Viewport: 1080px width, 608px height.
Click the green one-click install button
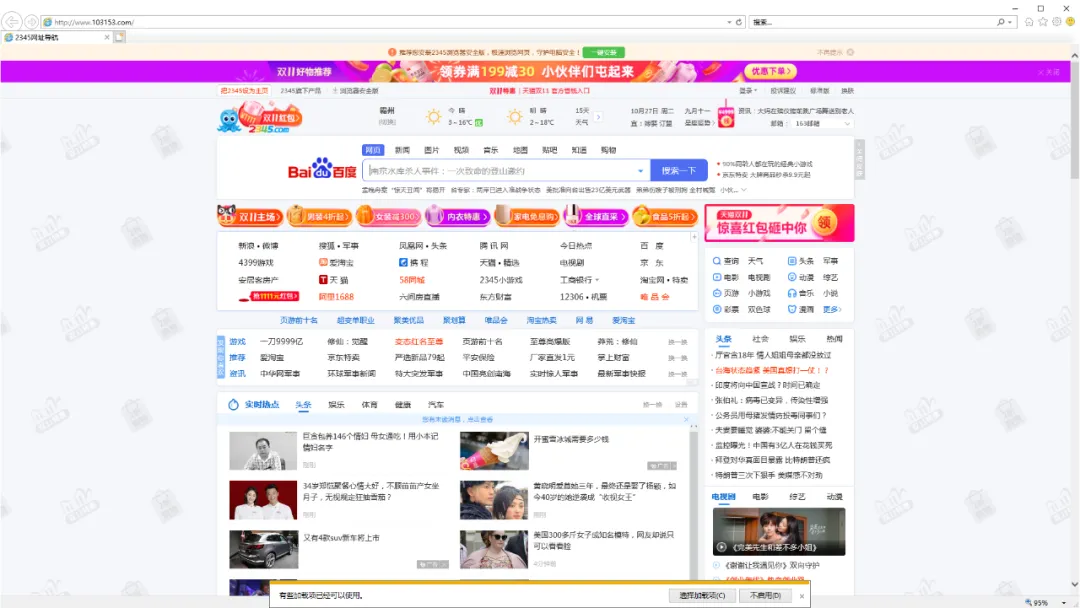pos(603,52)
